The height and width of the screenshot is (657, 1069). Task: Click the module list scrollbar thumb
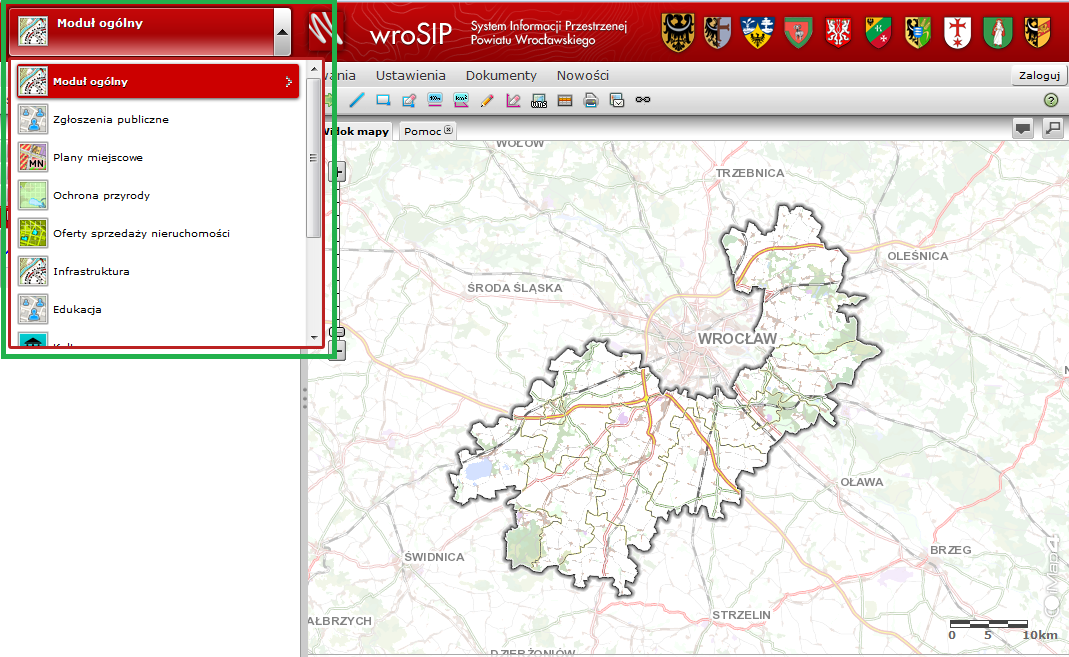tap(314, 158)
